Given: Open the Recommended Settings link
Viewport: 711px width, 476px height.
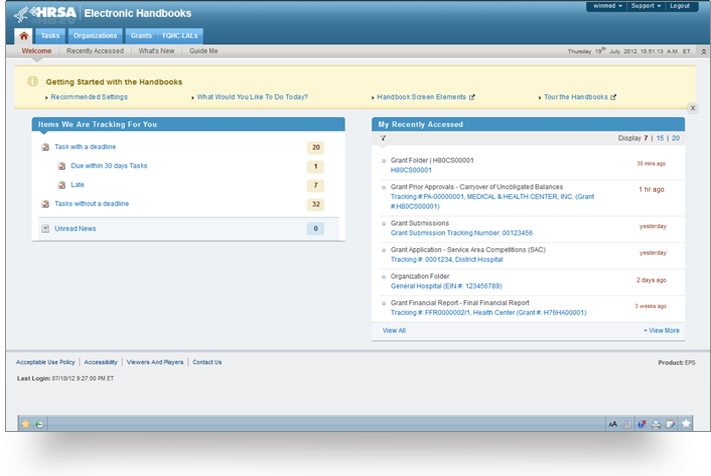Looking at the screenshot, I should (x=89, y=97).
